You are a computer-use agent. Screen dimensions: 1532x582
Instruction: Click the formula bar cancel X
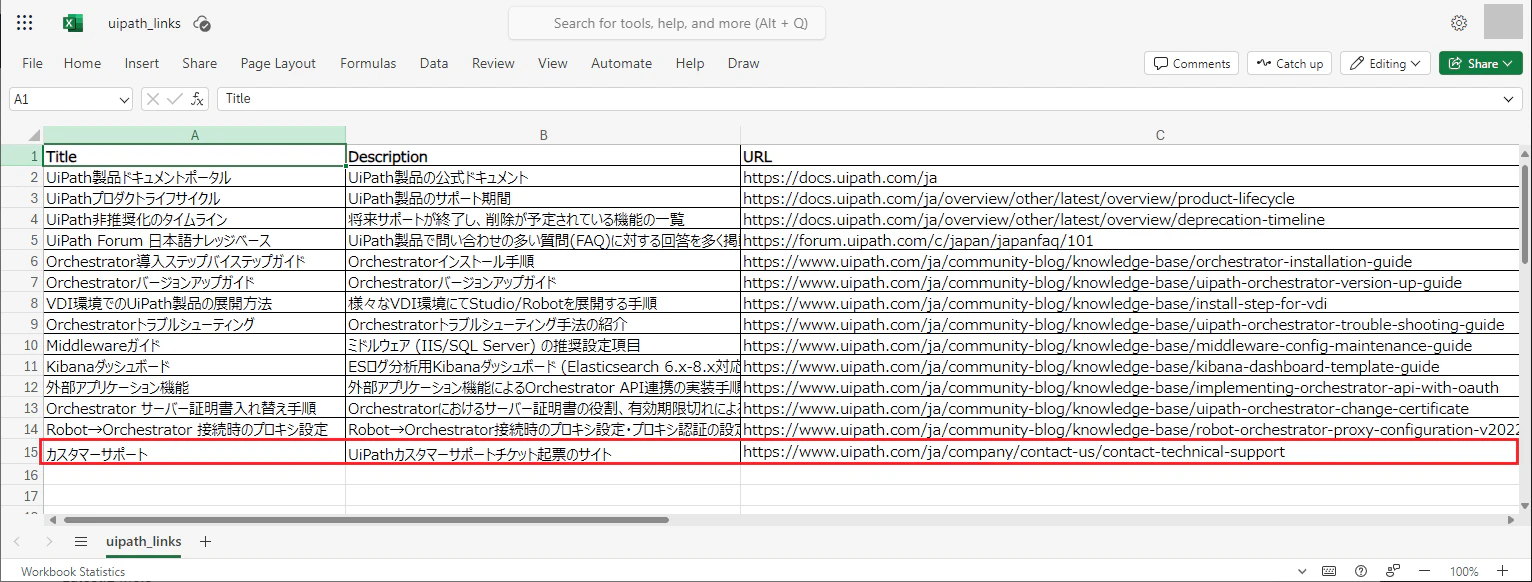coord(153,99)
